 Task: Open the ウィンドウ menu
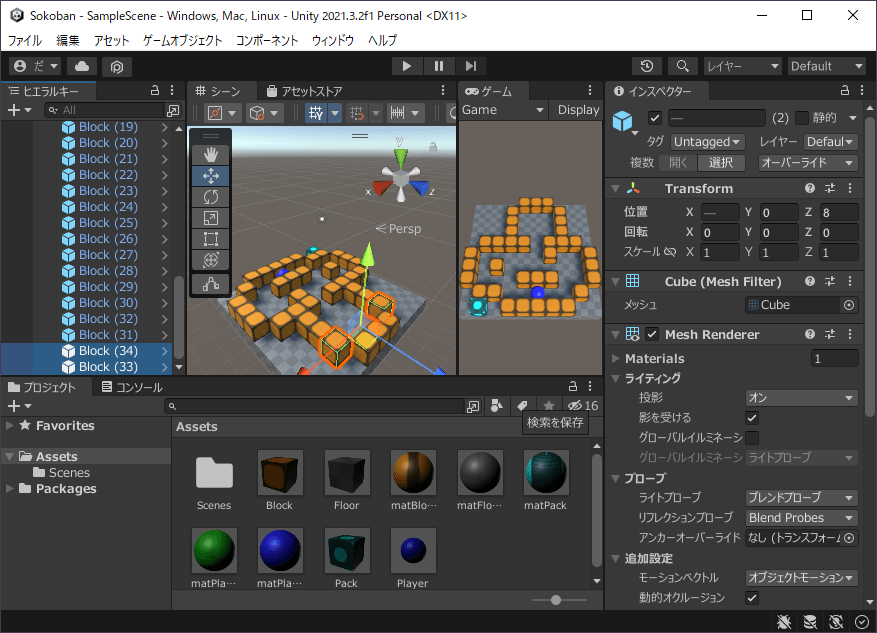333,40
